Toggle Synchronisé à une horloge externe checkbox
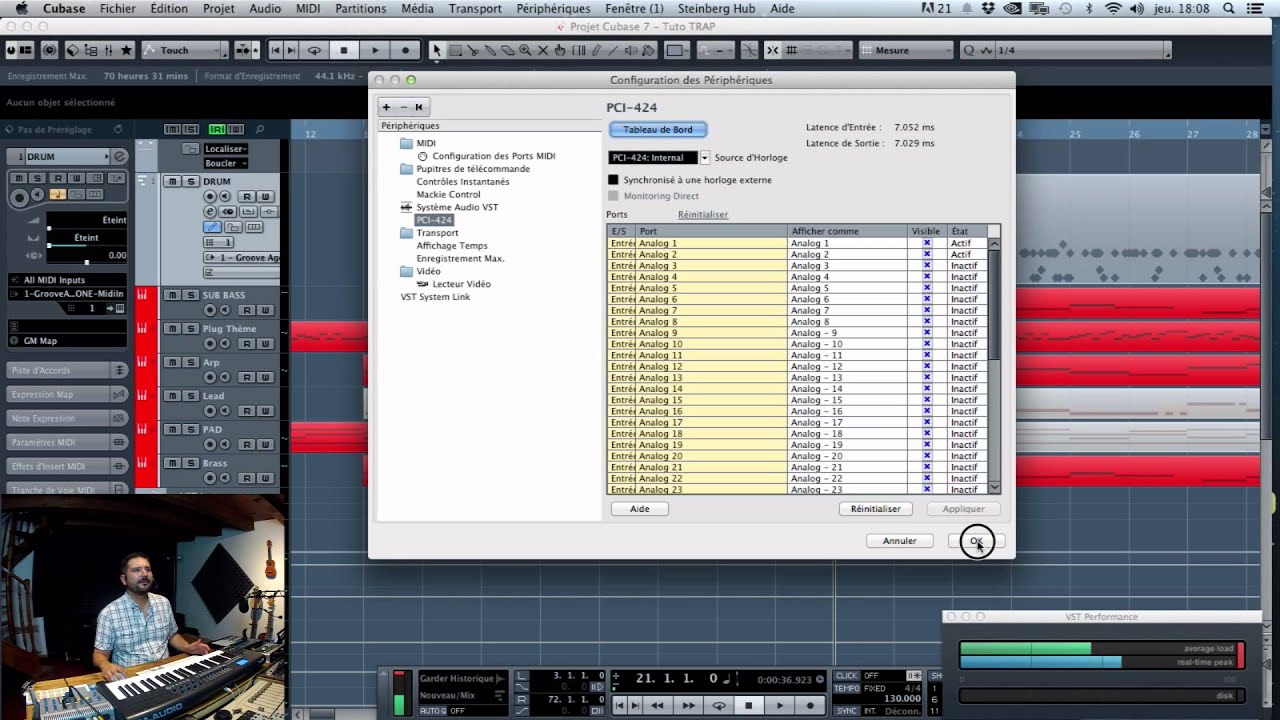The height and width of the screenshot is (720, 1280). click(613, 180)
